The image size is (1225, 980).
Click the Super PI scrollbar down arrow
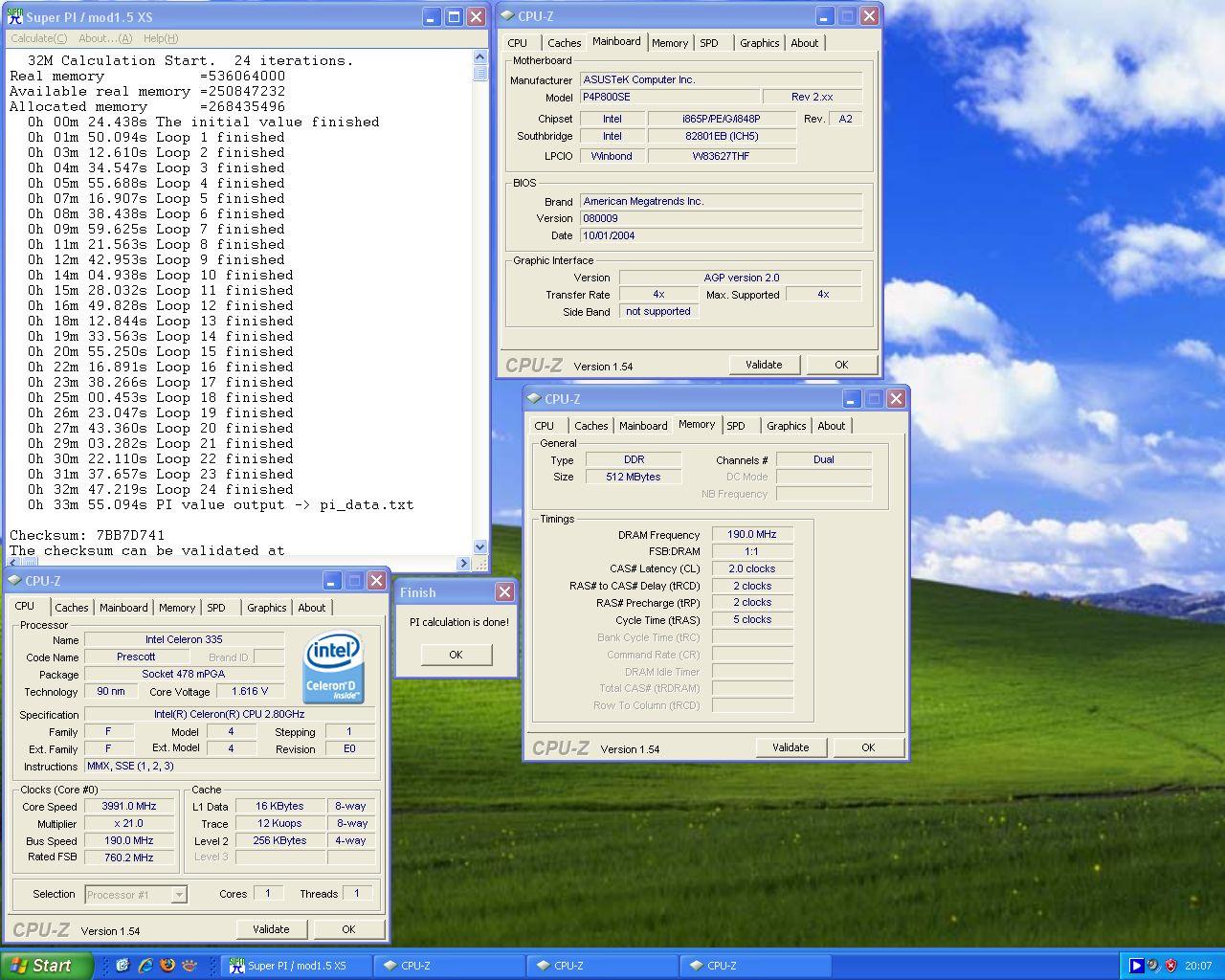pyautogui.click(x=480, y=546)
